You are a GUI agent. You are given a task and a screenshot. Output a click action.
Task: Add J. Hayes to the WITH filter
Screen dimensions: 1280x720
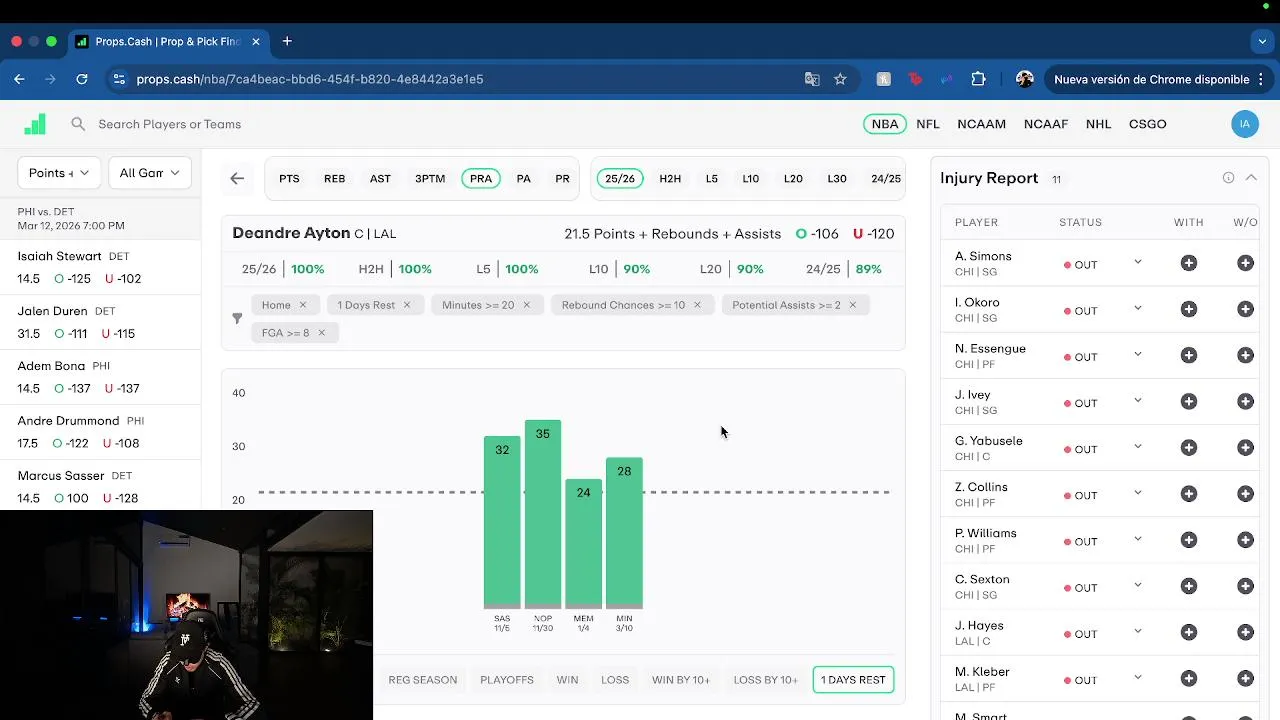(x=1189, y=632)
